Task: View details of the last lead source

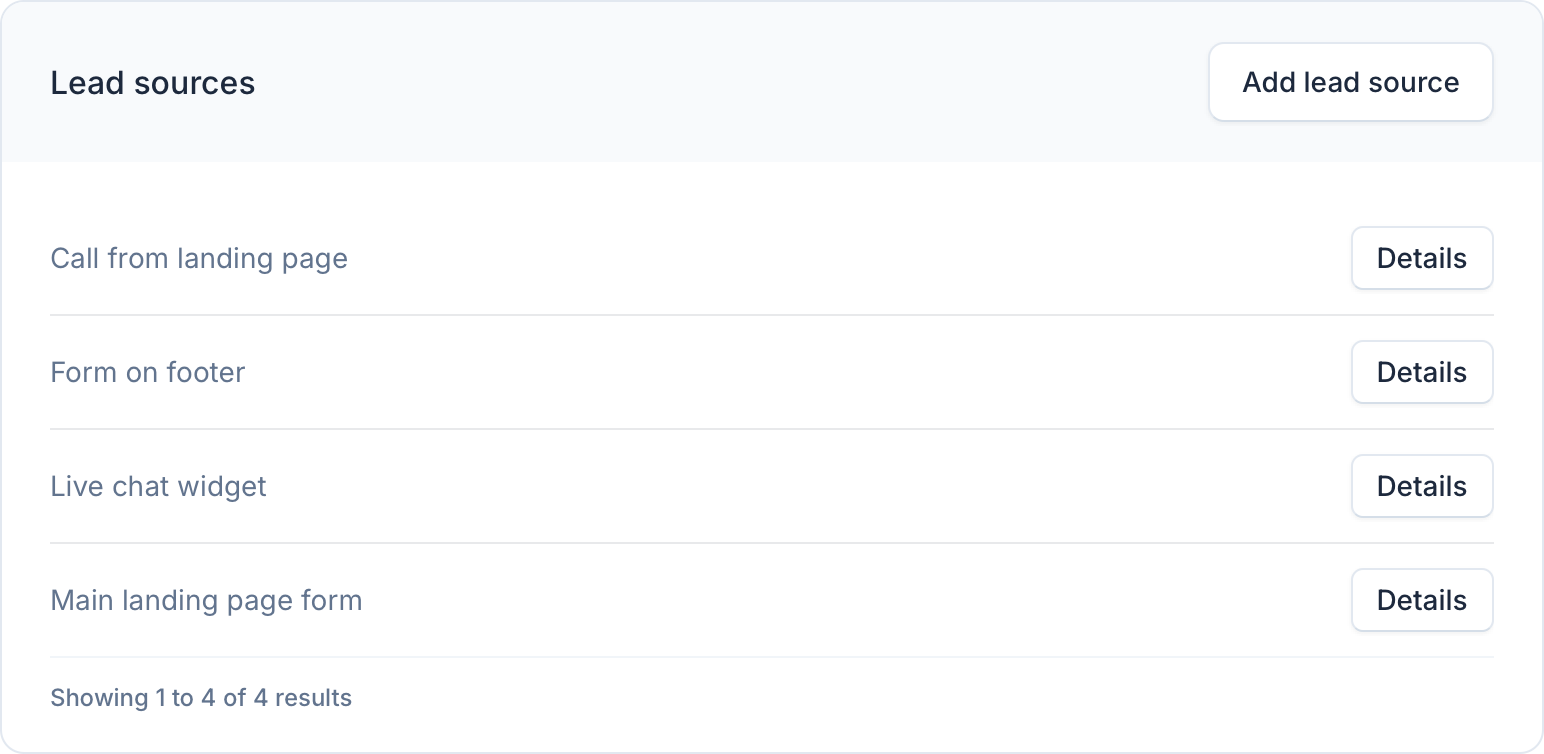Action: tap(1421, 600)
